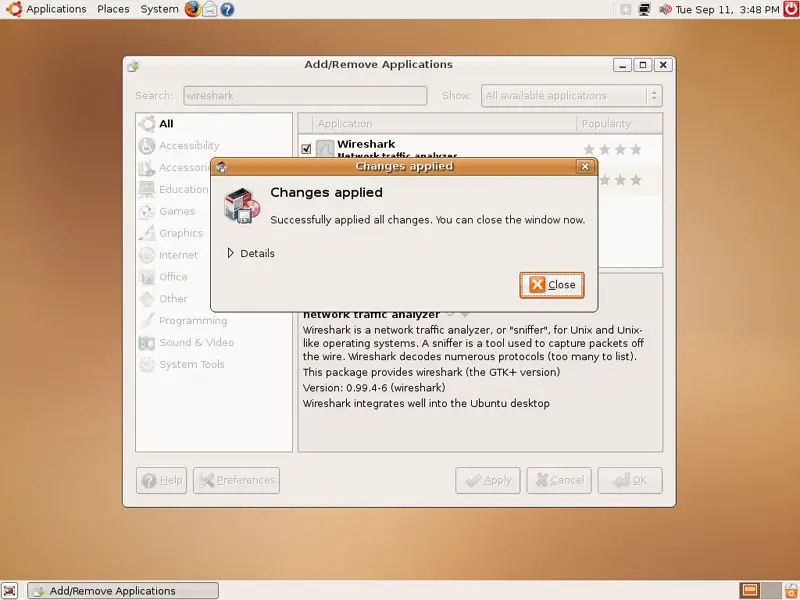800x600 pixels.
Task: Select the Games category icon
Action: coord(146,211)
